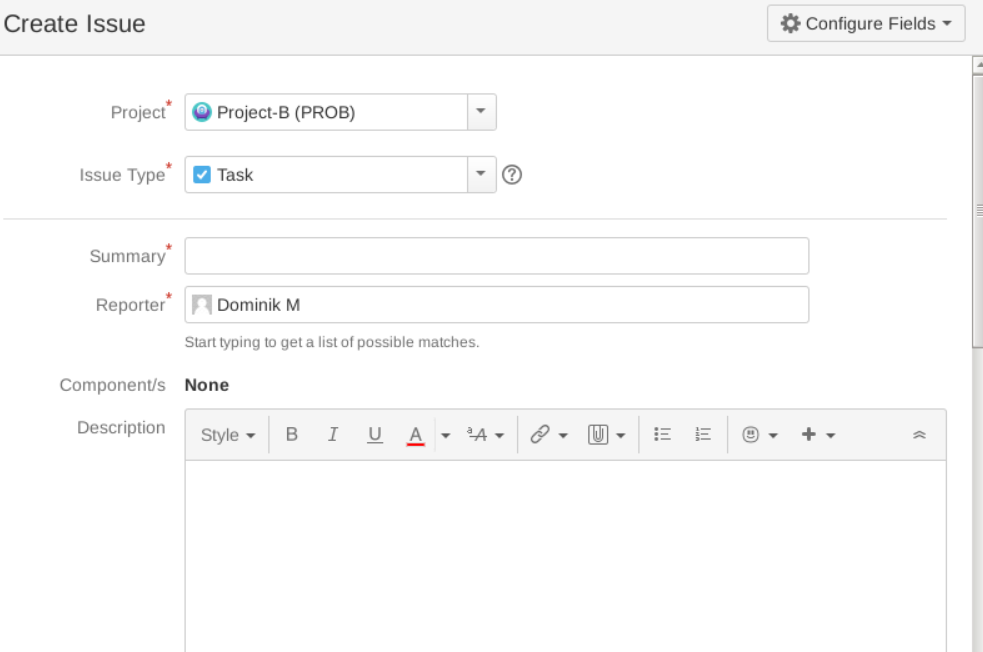Toggle italic formatting
983x652 pixels.
[x=333, y=434]
